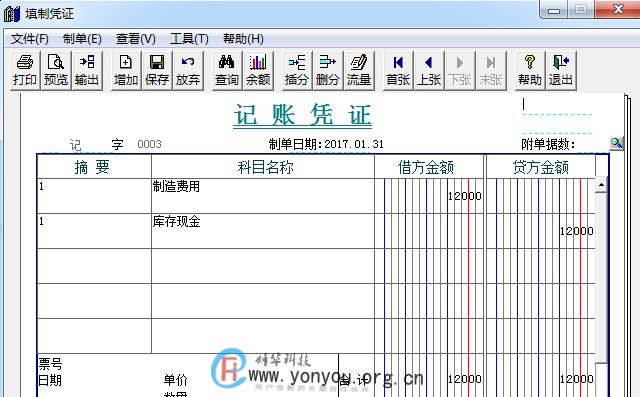
Task: Close the 填制凭证 window
Action: click(618, 9)
